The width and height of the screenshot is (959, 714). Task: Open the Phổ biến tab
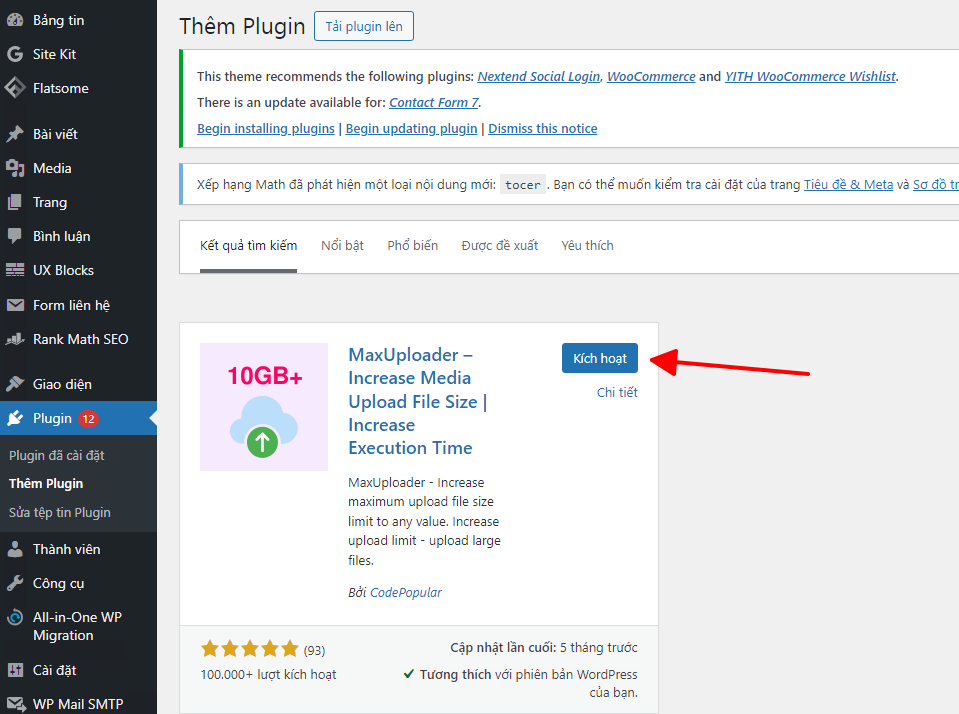pyautogui.click(x=413, y=245)
